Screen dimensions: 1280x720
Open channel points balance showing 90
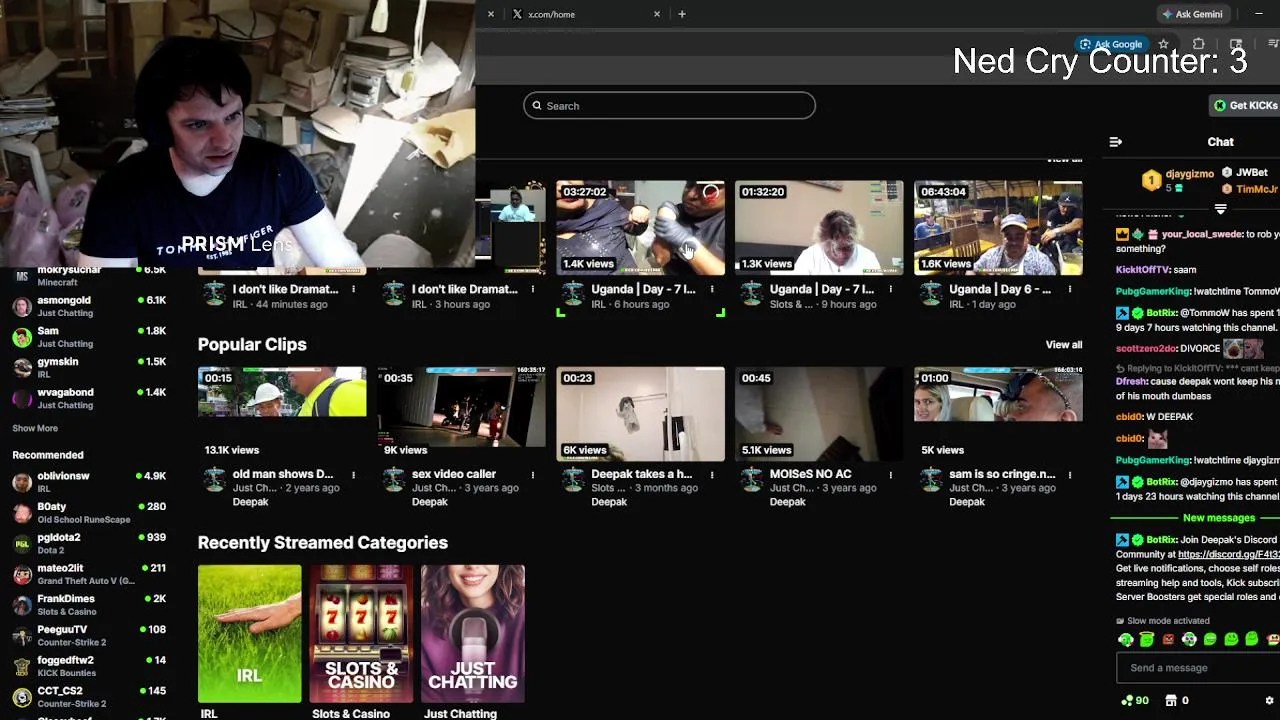tap(1135, 701)
